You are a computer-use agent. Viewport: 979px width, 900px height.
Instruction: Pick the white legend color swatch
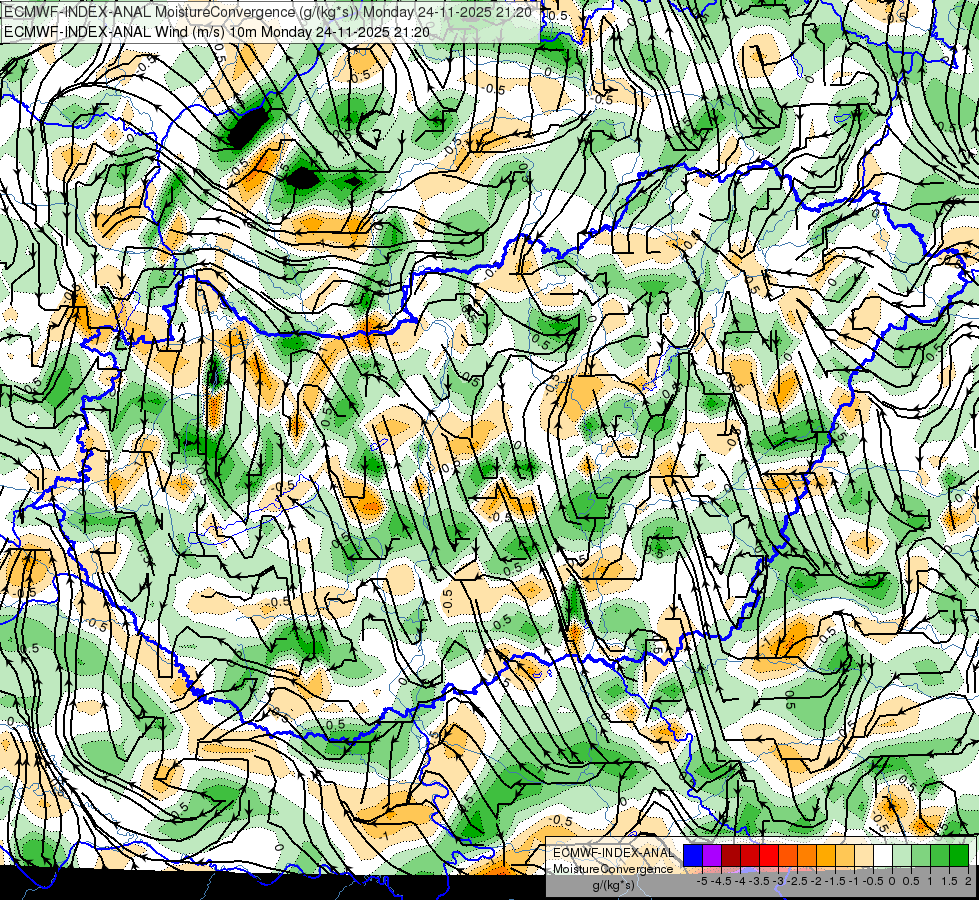[883, 855]
